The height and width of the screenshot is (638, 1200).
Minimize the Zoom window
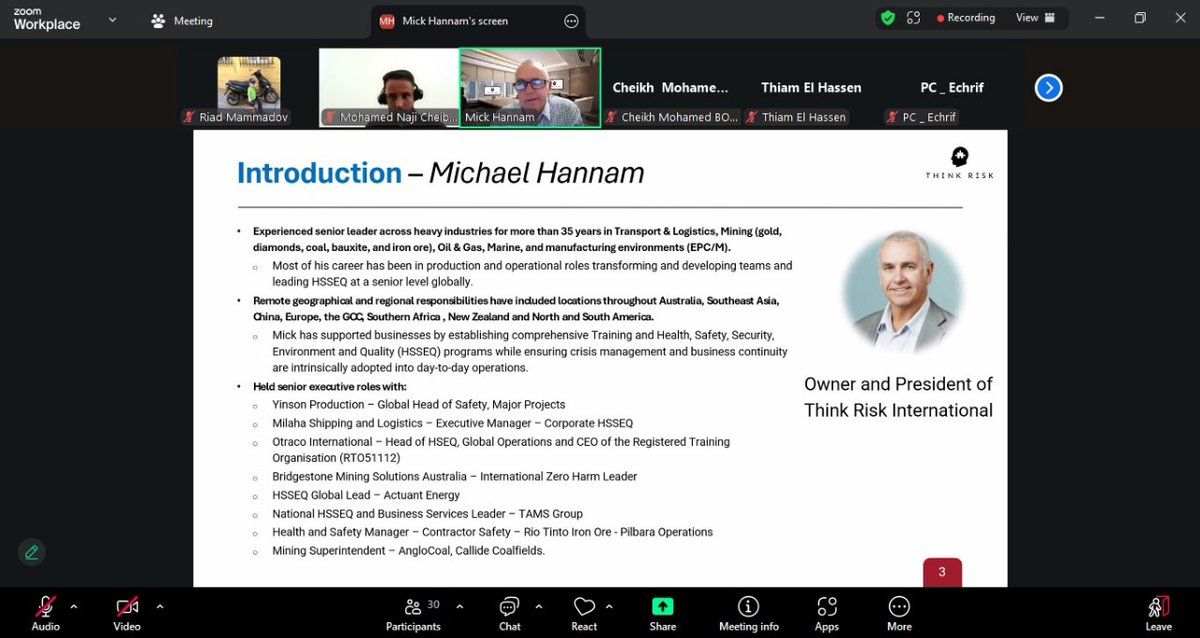(1100, 18)
